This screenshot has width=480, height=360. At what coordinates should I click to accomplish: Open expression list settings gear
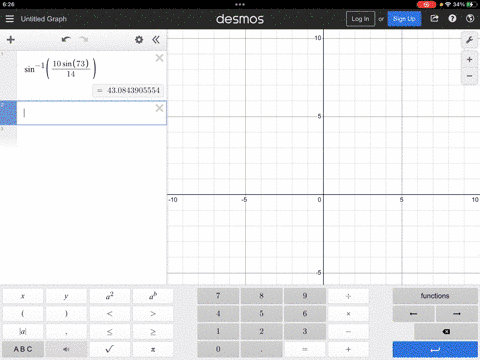(x=139, y=40)
